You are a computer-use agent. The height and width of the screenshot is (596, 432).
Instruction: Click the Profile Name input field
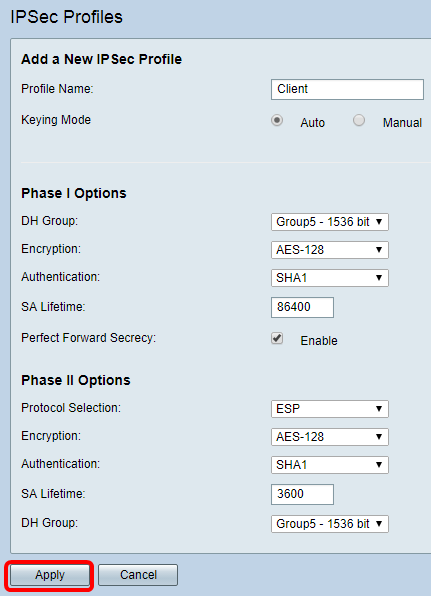coord(347,89)
